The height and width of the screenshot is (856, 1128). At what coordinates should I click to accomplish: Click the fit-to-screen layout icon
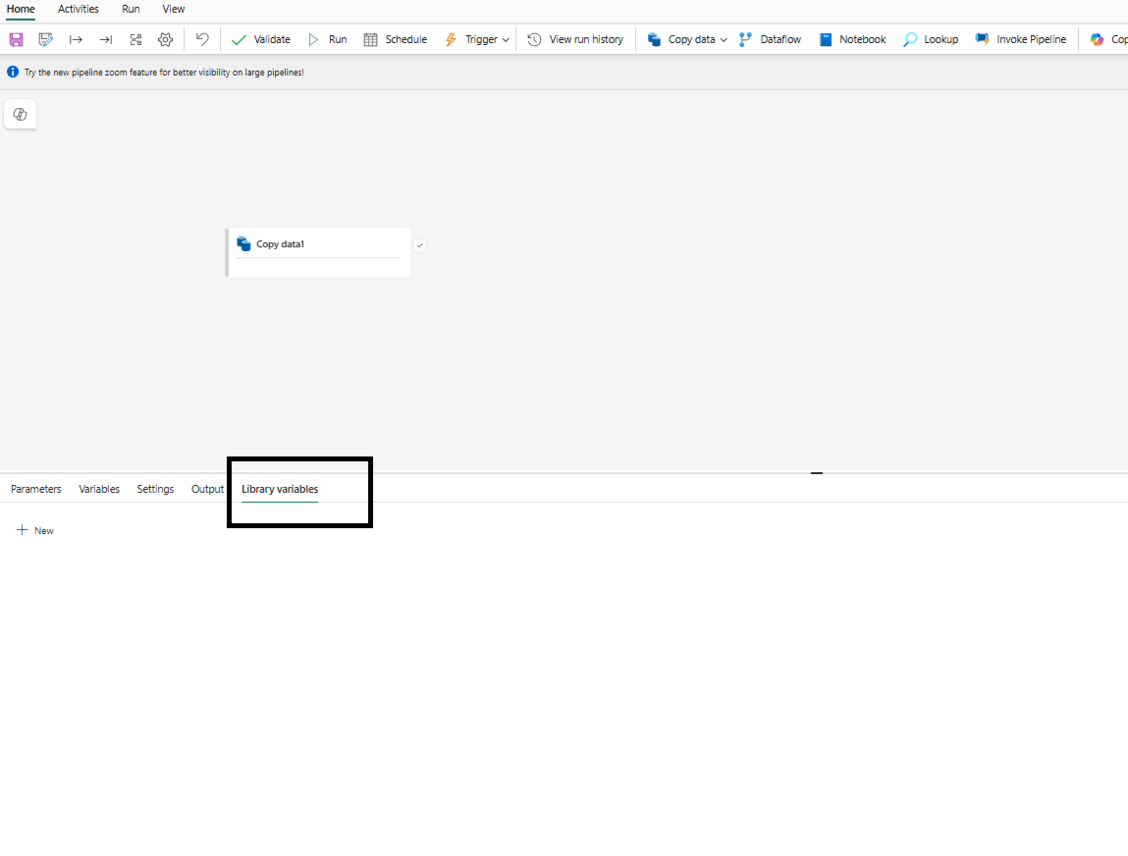click(135, 40)
